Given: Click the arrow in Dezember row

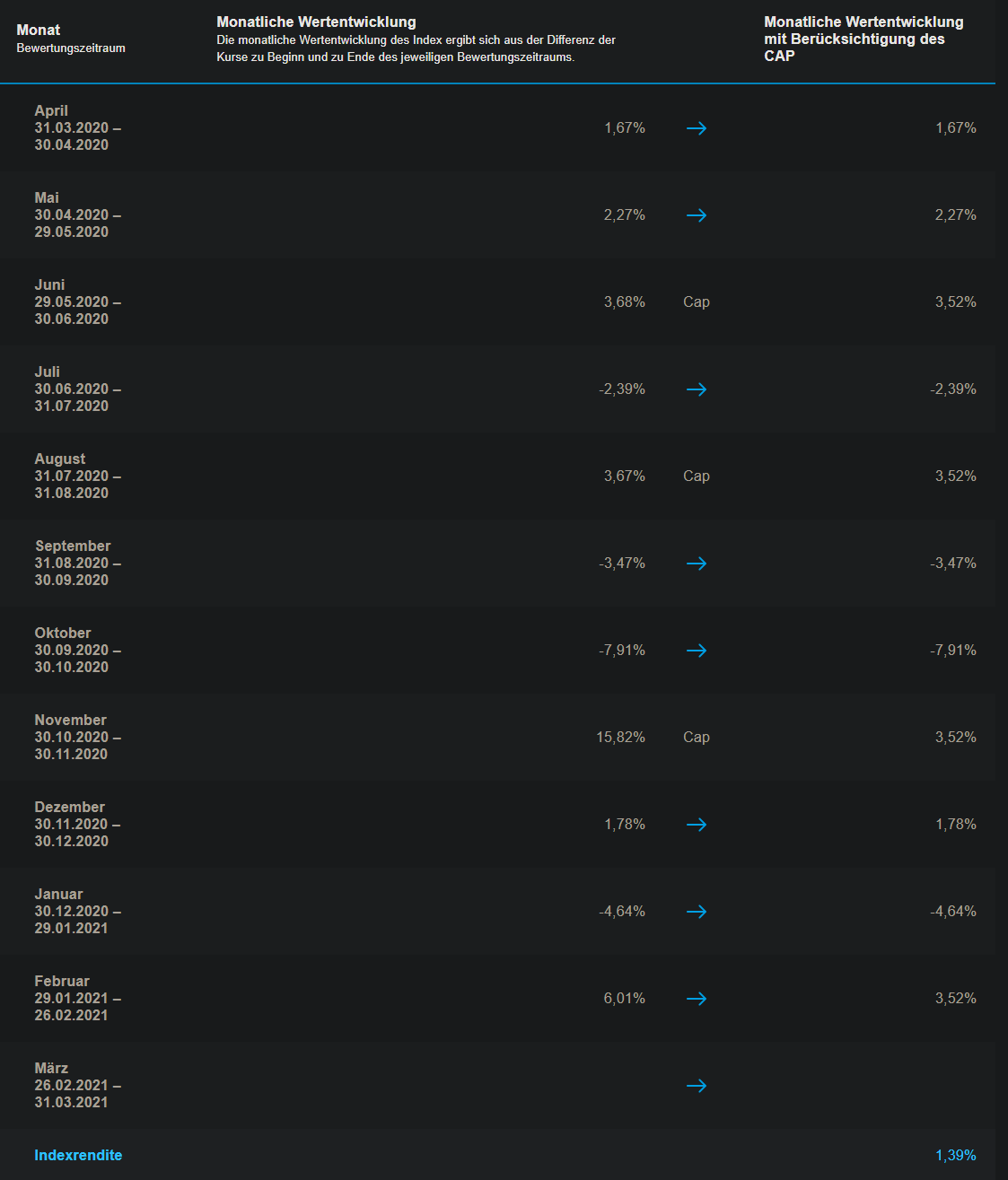Looking at the screenshot, I should (697, 825).
